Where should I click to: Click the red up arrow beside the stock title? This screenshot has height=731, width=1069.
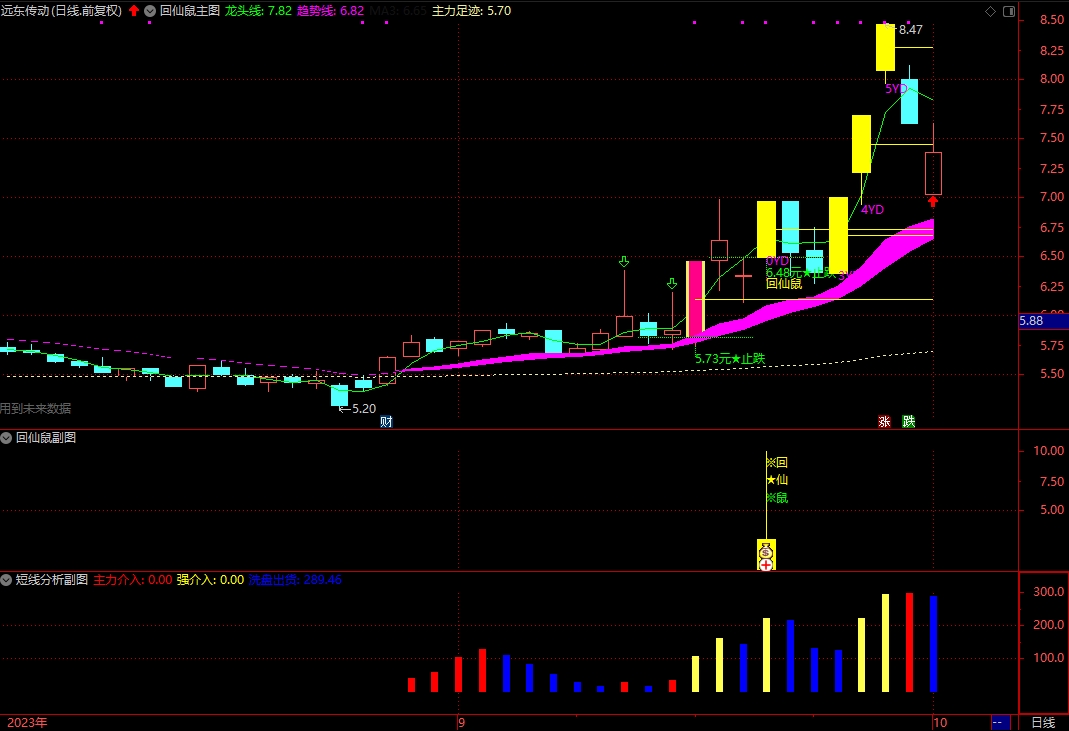(134, 11)
